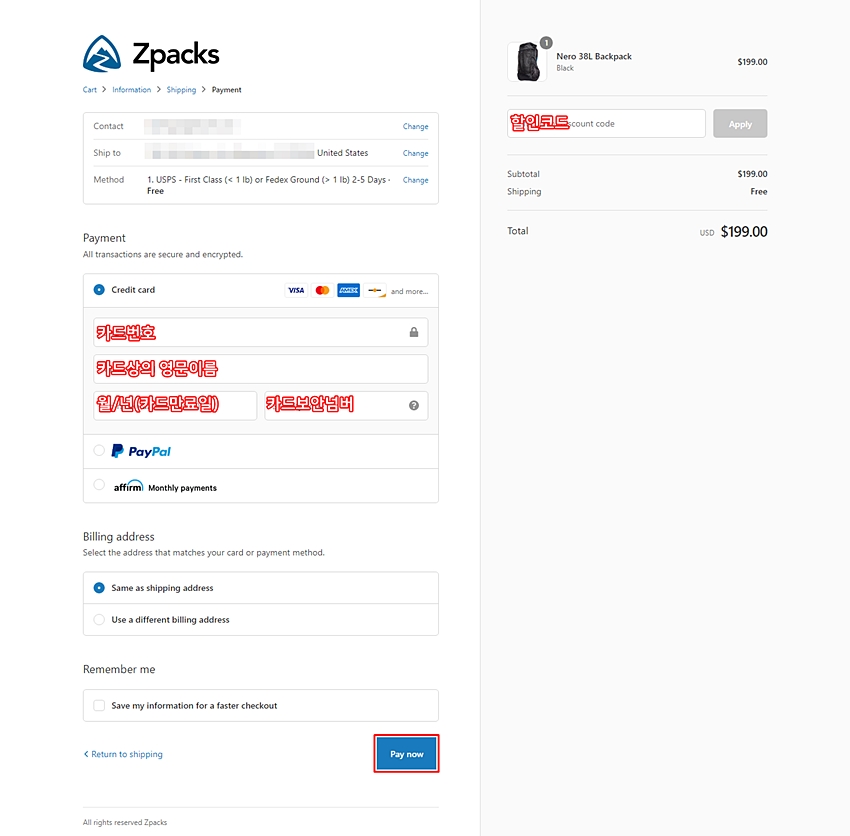Go to the Information breadcrumb step
The image size is (850, 836).
[x=132, y=90]
